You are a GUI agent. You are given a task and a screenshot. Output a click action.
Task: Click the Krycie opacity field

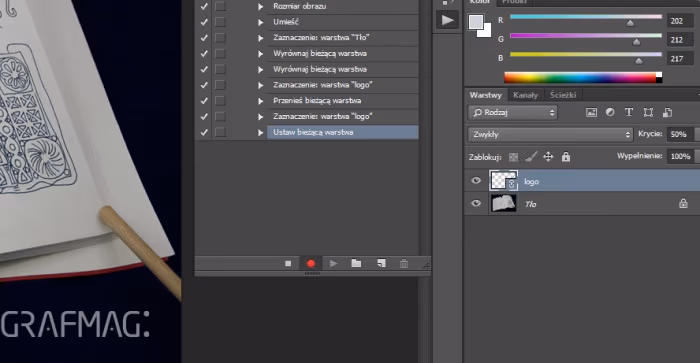coord(680,134)
